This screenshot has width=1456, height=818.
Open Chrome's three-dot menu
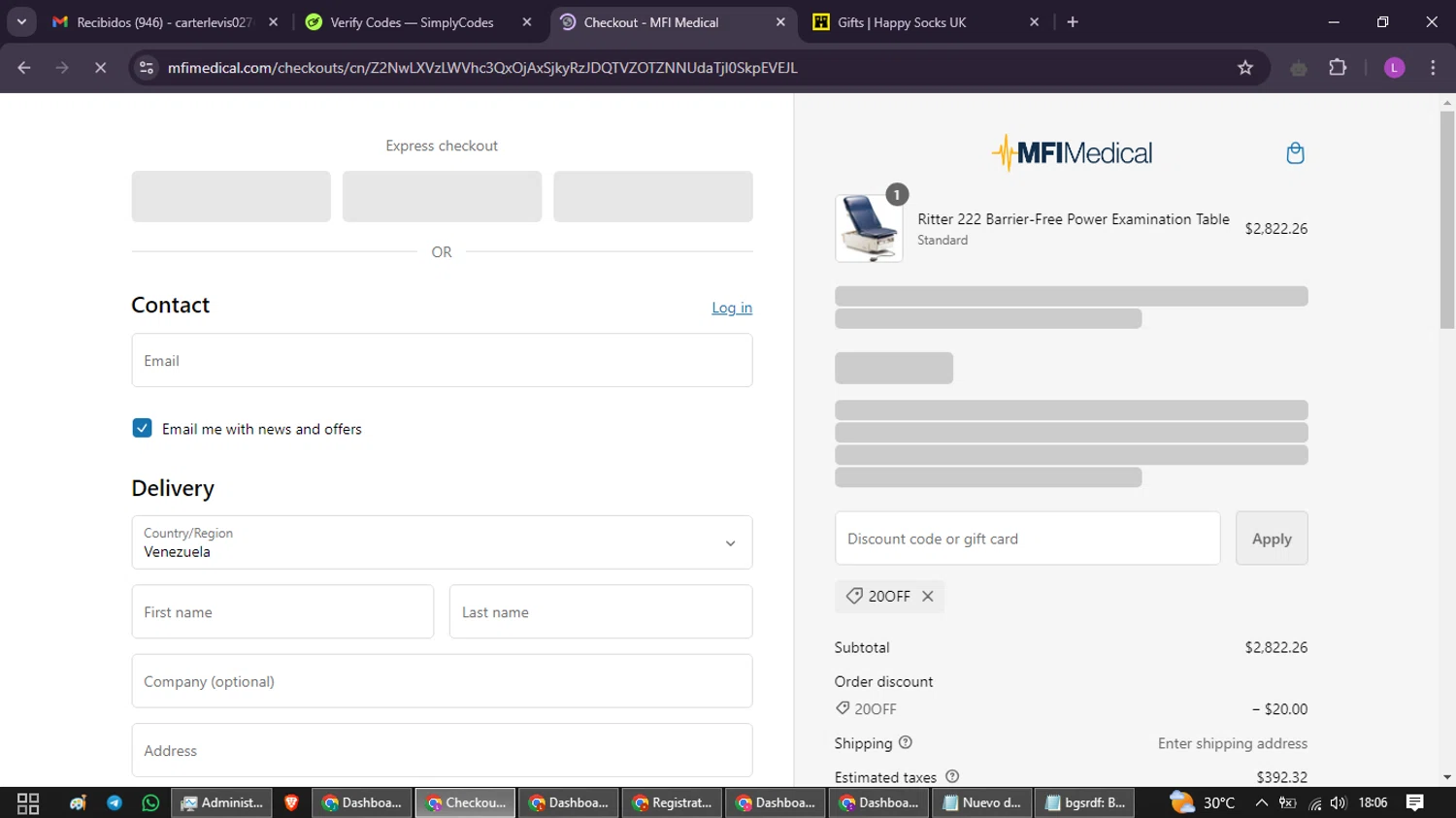[x=1433, y=68]
